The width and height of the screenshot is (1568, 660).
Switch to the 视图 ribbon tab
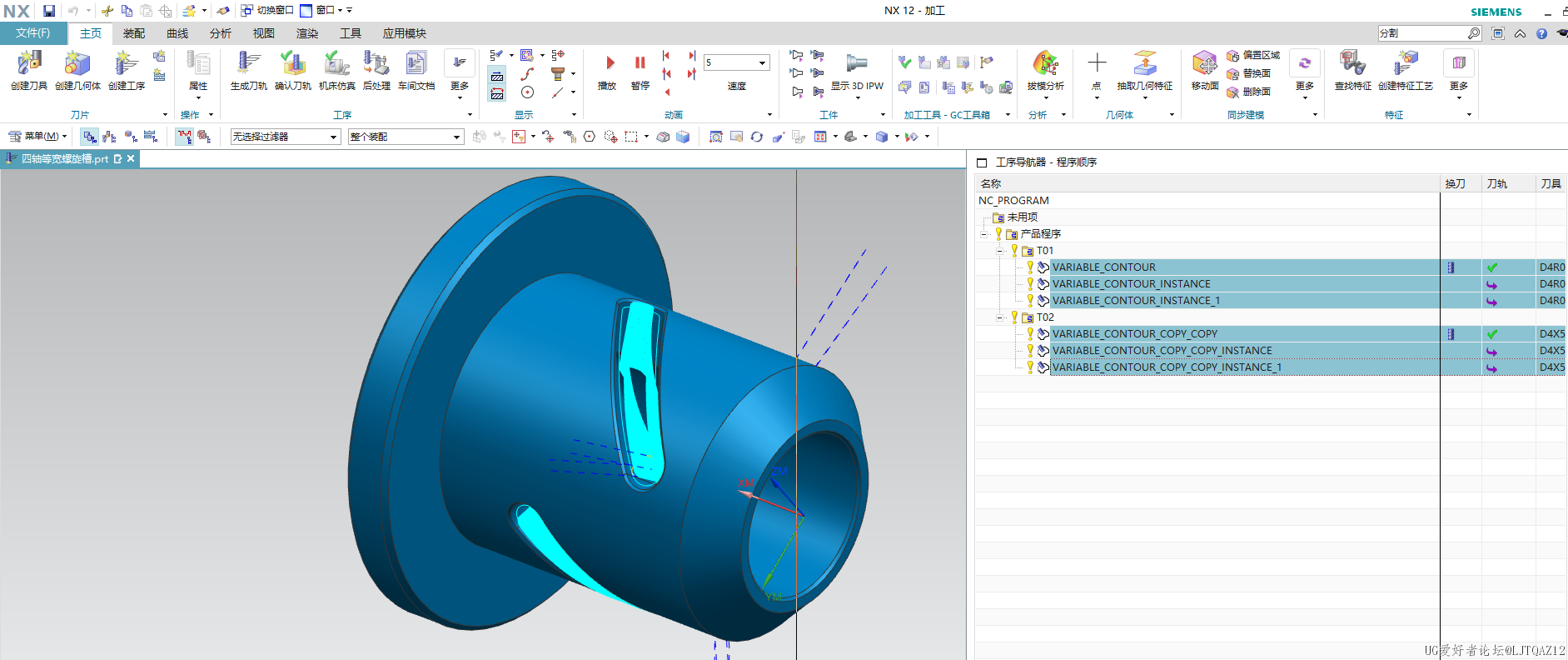[264, 33]
